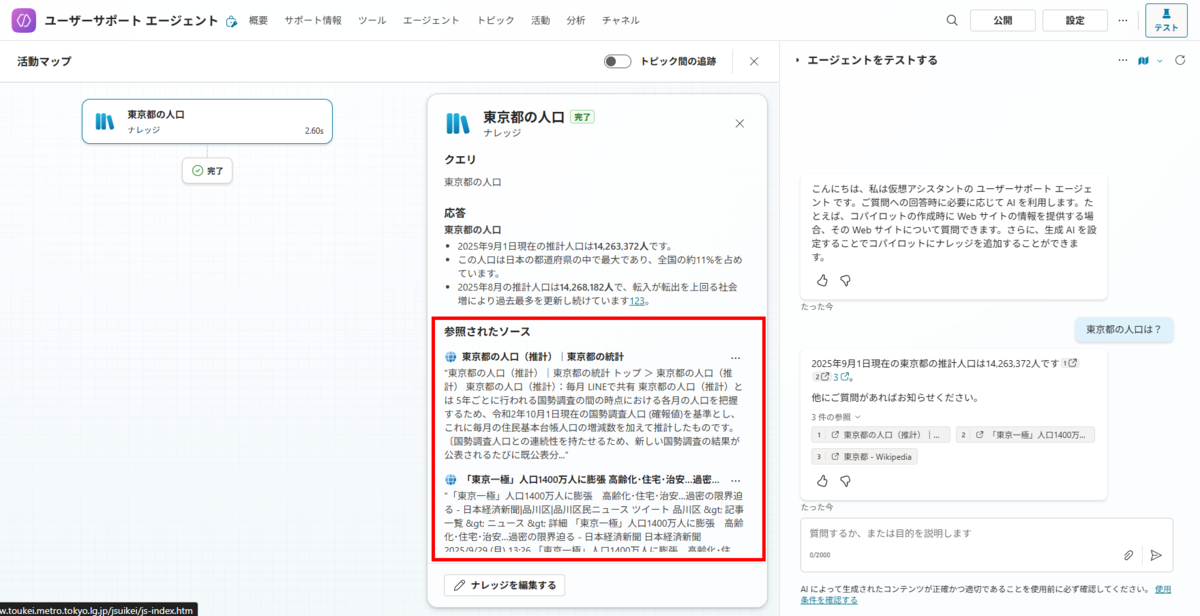Follow the 123 citation link in 応答

coord(636,300)
